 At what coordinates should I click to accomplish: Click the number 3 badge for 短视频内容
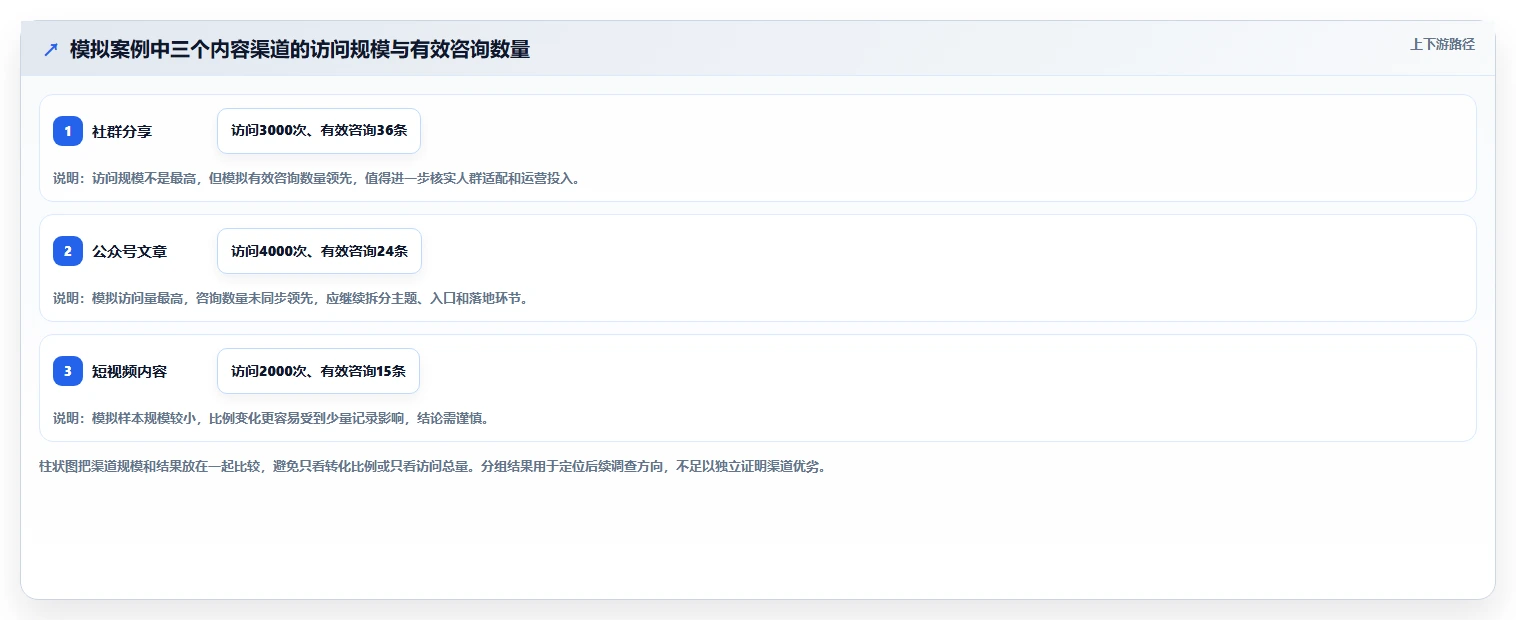(x=68, y=371)
